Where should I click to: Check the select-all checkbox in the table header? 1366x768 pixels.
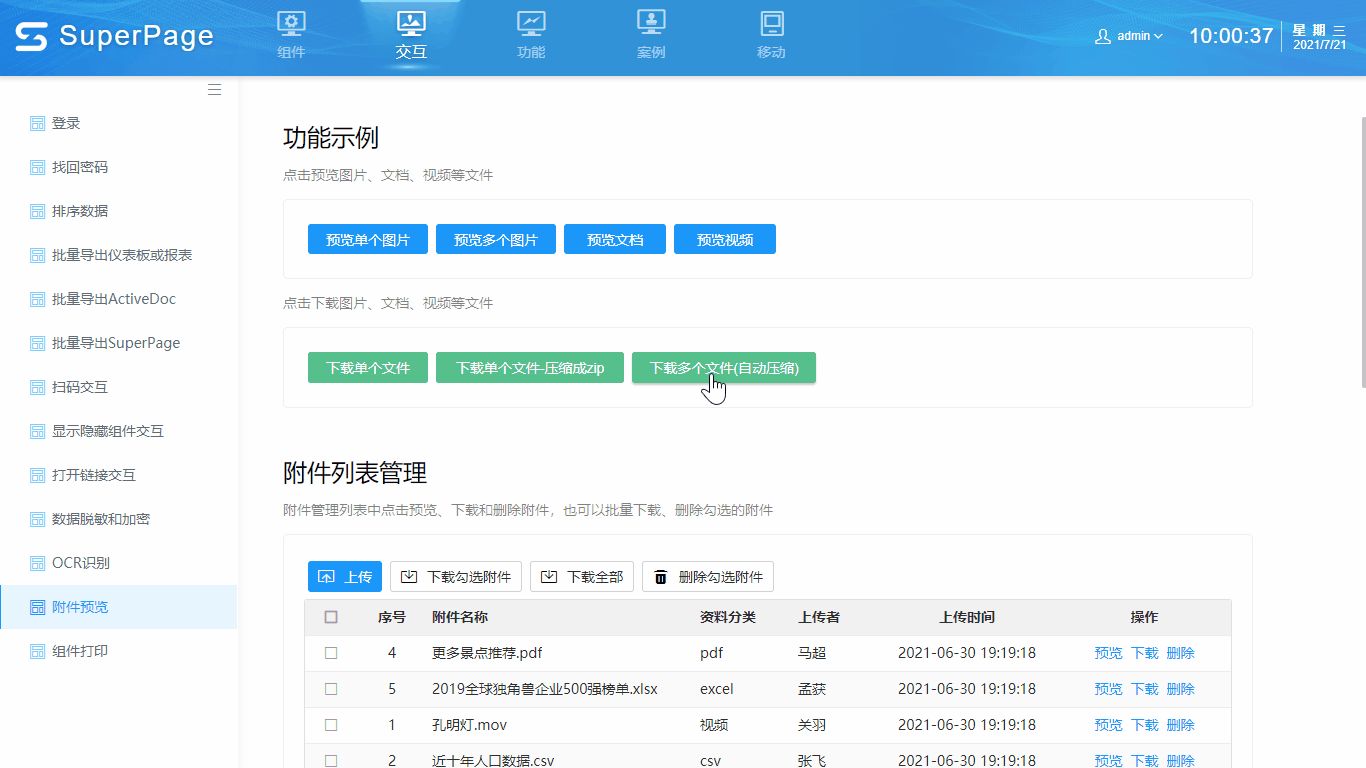click(331, 617)
